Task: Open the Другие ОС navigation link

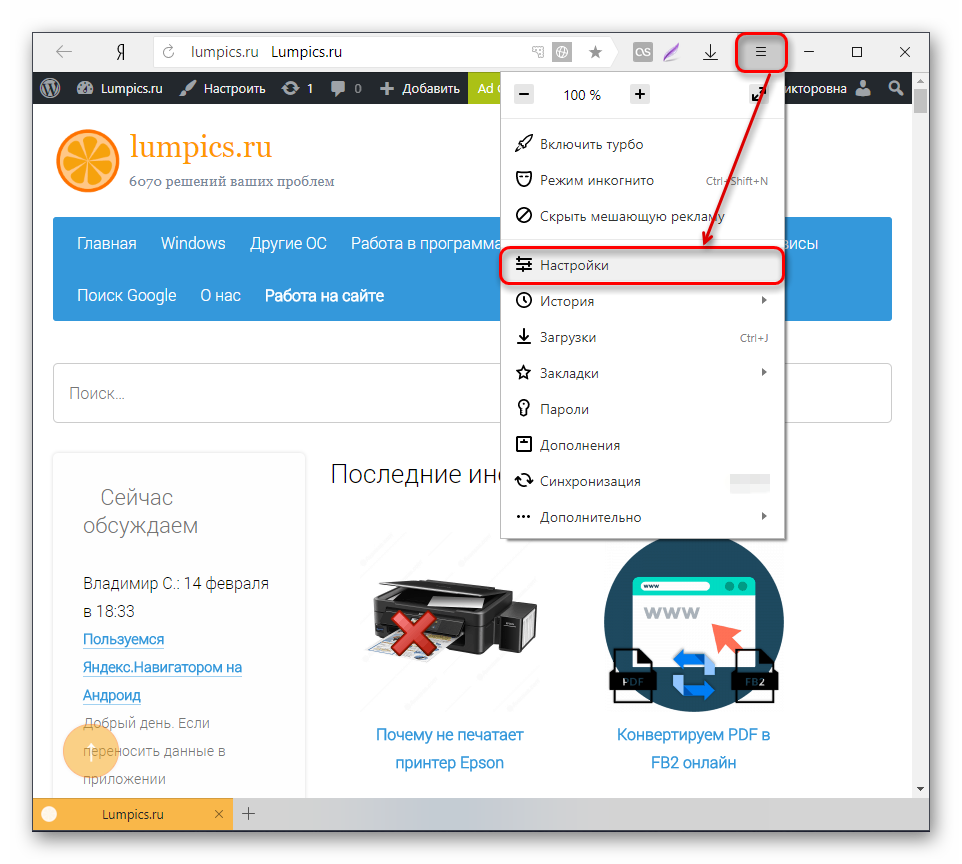Action: 288,244
